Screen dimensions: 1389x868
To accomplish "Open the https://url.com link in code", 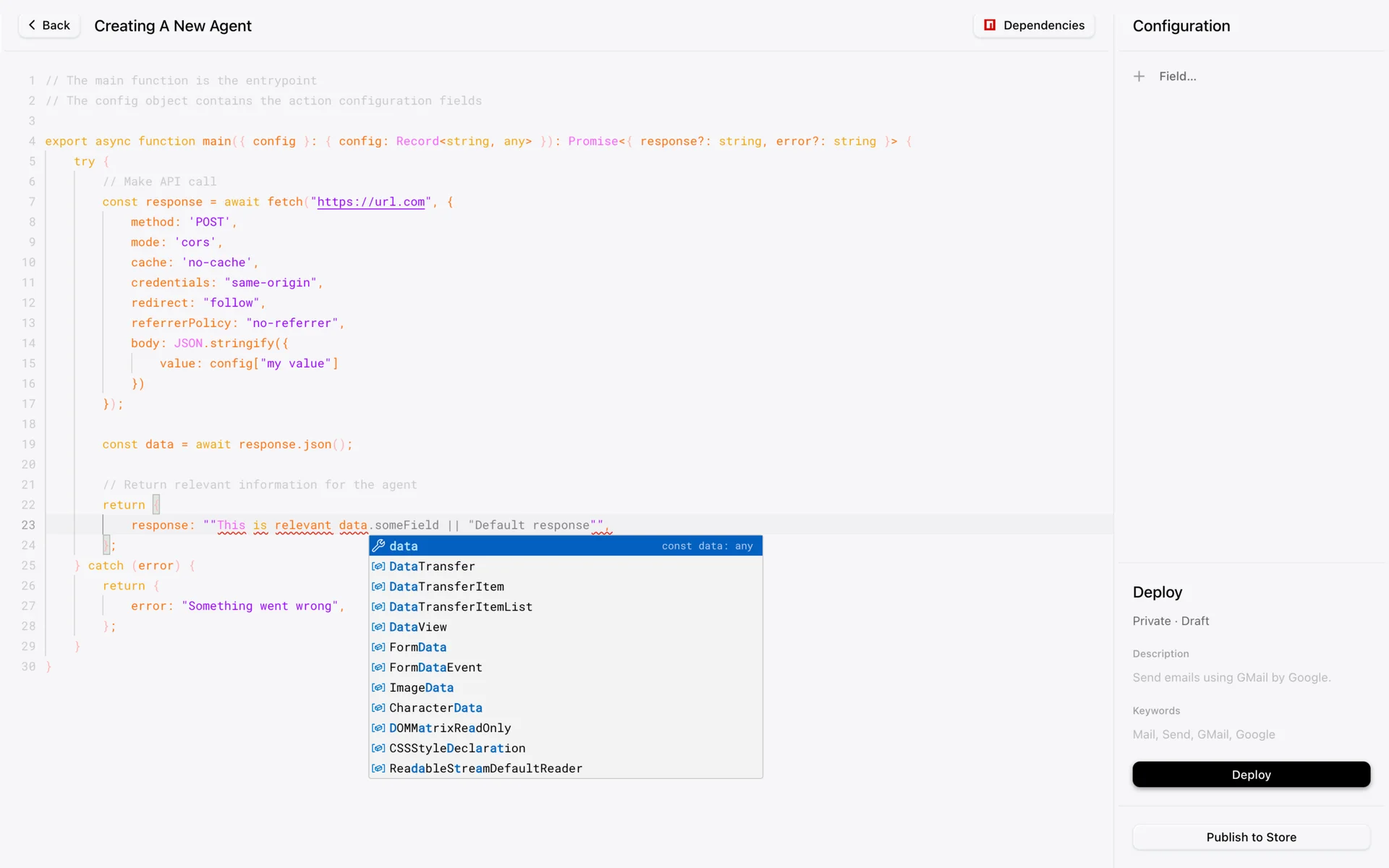I will pyautogui.click(x=370, y=202).
